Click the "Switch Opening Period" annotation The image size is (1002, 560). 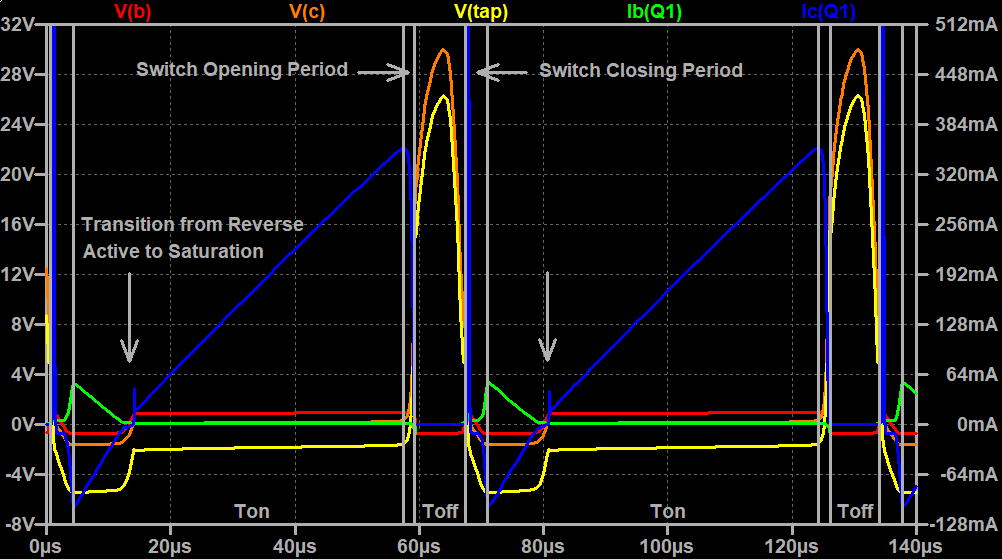pos(242,70)
